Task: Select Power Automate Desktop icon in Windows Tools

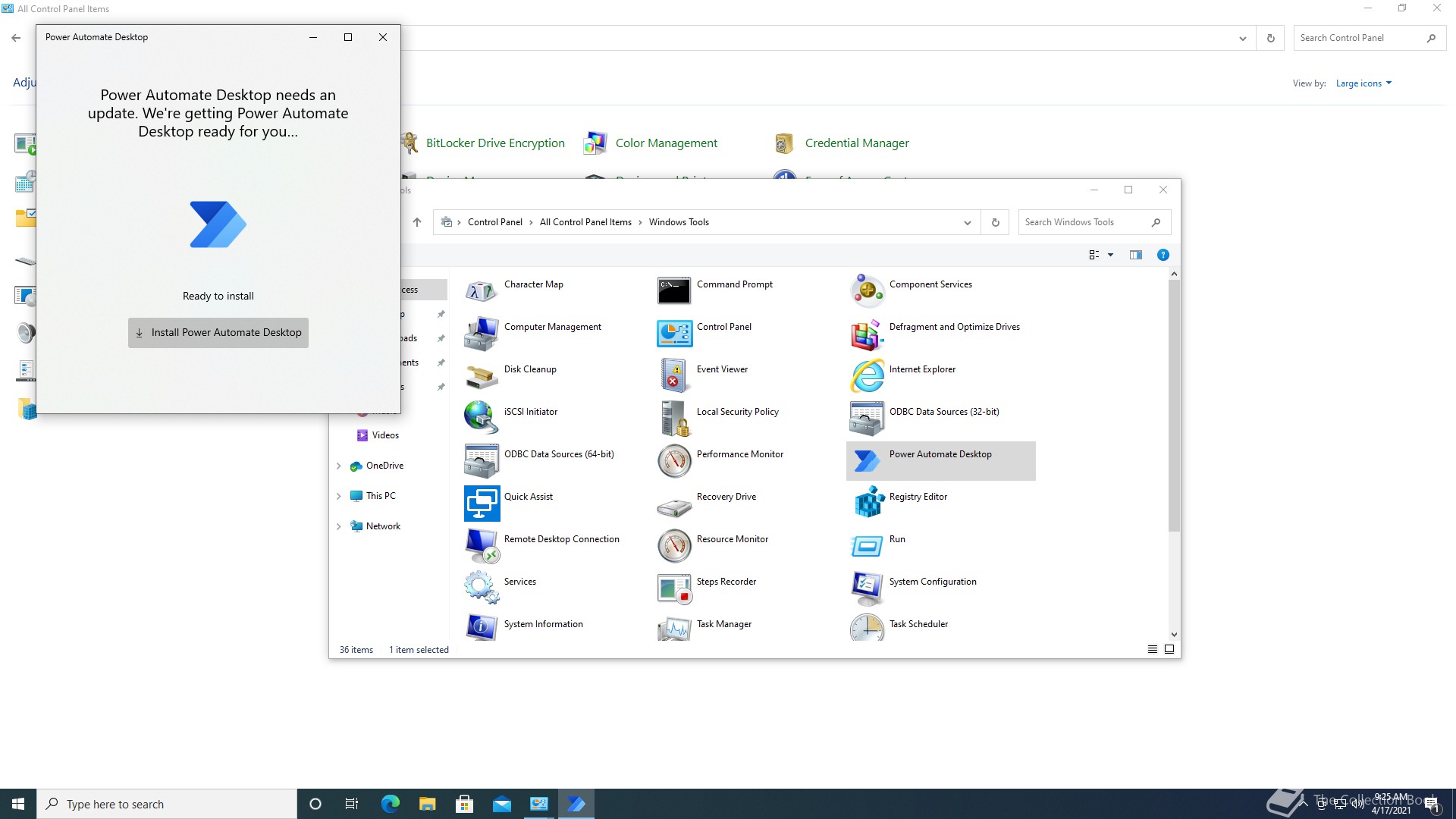Action: 867,460
